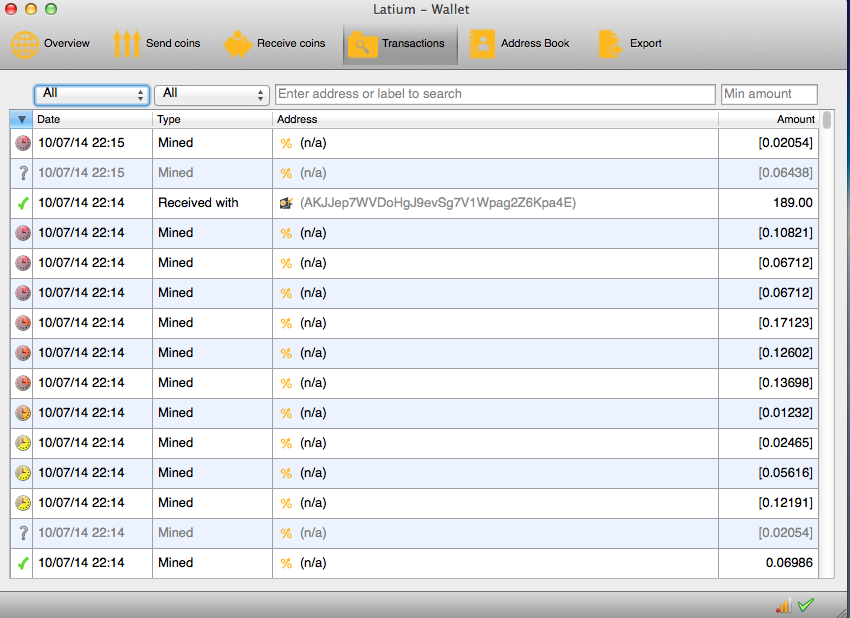
Task: Select the [0.06438] amount
Action: click(x=785, y=172)
